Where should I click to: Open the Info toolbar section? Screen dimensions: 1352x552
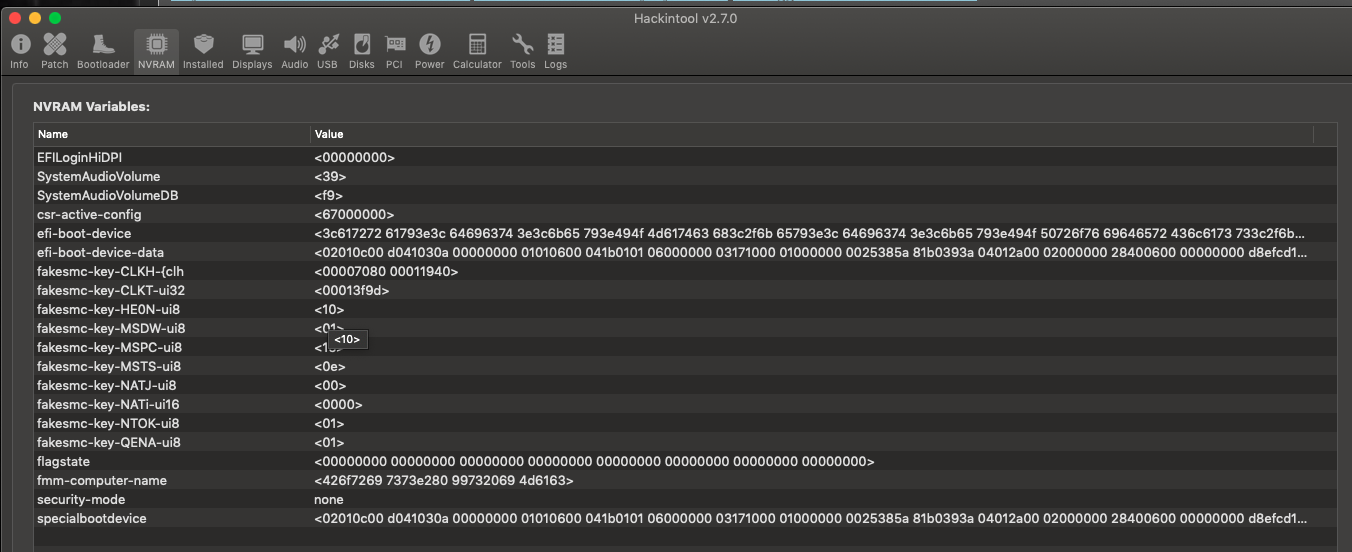click(19, 51)
